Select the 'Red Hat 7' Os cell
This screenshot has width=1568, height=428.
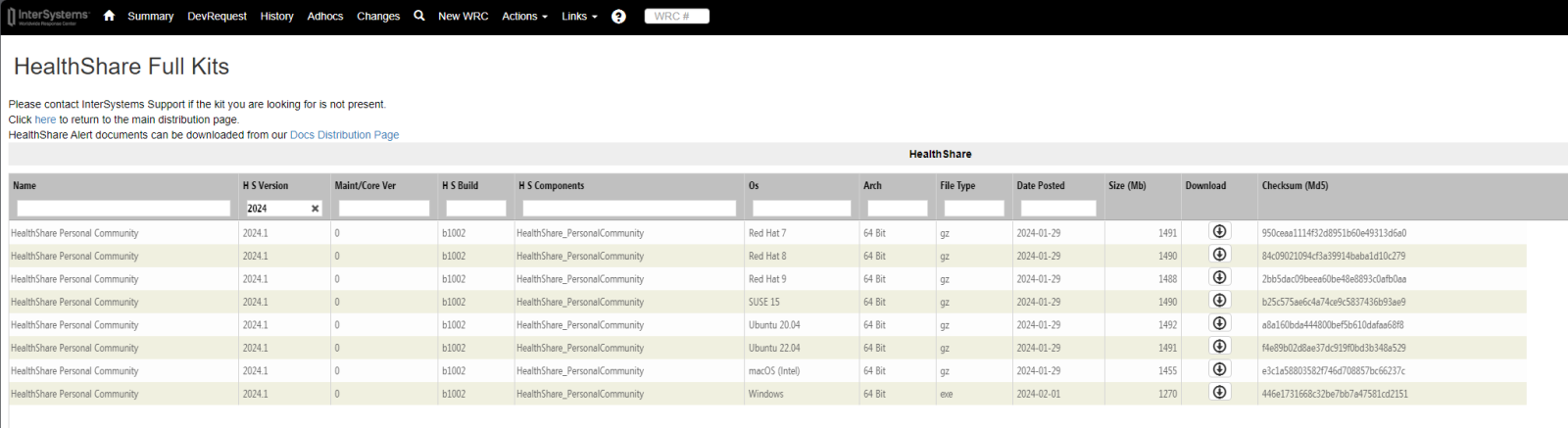pyautogui.click(x=767, y=233)
